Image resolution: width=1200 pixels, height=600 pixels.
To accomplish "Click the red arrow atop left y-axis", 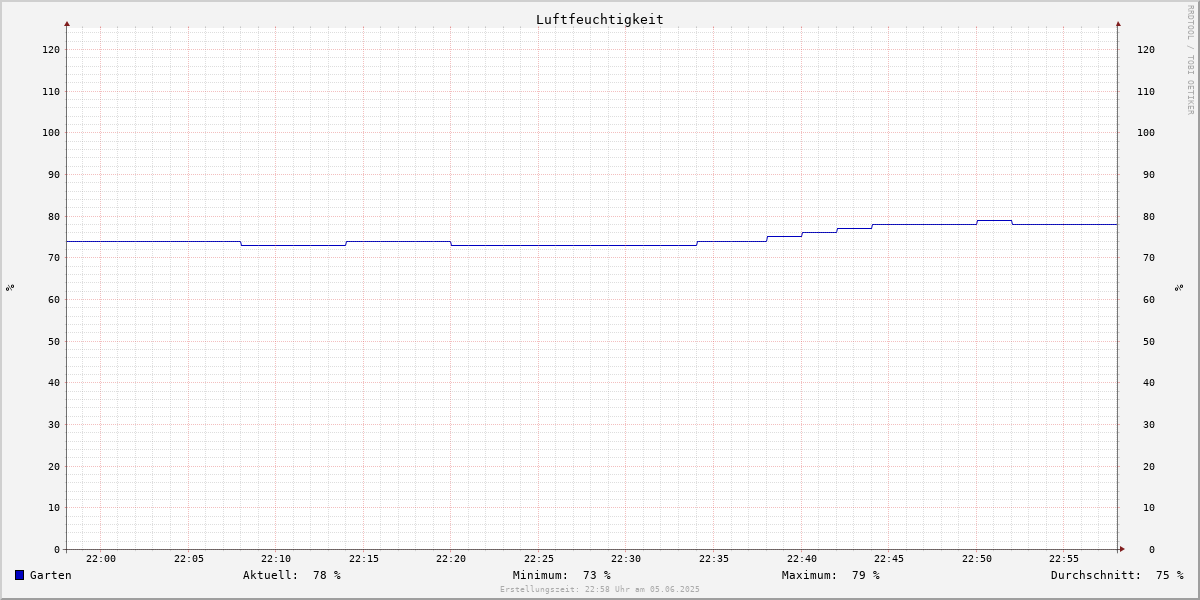I will click(67, 23).
